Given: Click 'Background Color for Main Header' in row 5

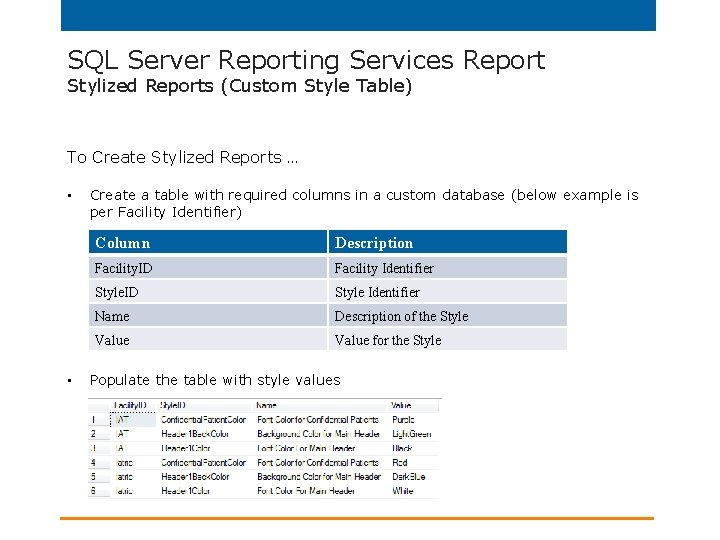Looking at the screenshot, I should [319, 477].
